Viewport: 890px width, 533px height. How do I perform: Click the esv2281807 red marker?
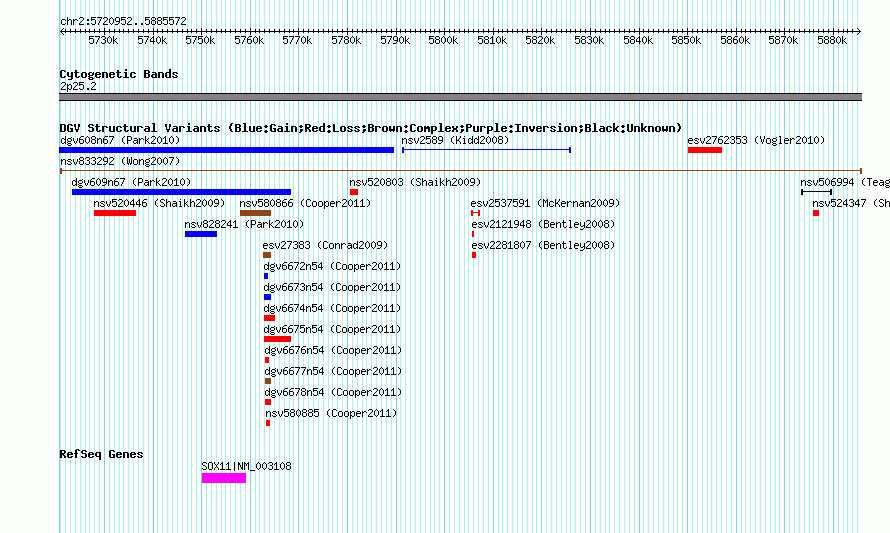474,255
